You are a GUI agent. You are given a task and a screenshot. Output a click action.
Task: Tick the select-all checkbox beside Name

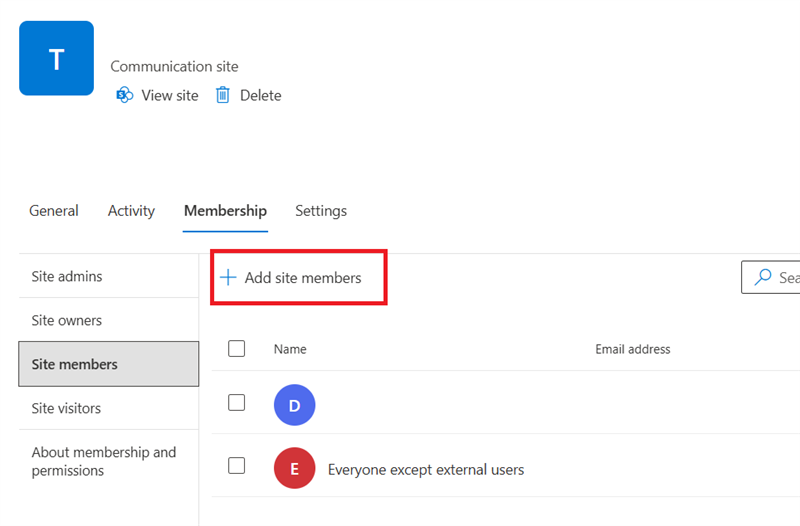pos(236,348)
